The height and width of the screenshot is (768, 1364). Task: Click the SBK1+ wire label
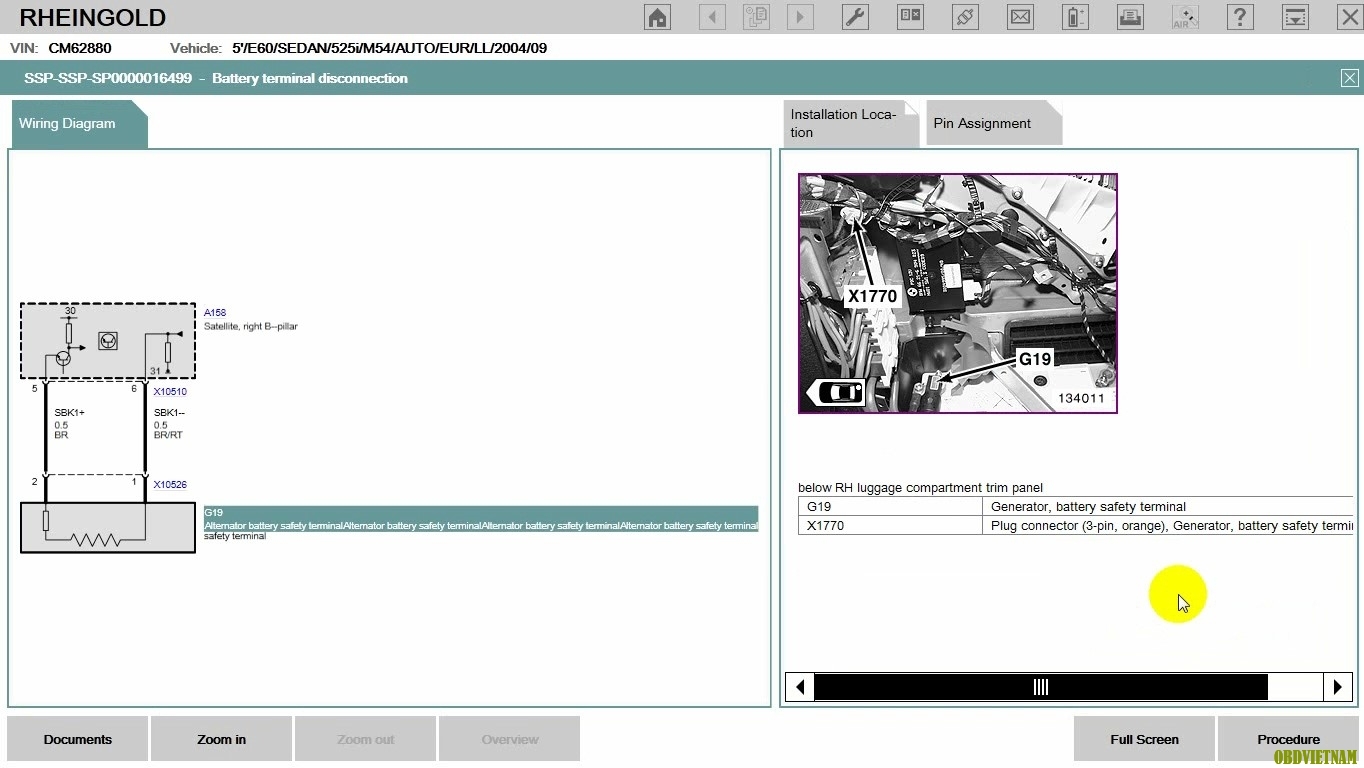[69, 413]
